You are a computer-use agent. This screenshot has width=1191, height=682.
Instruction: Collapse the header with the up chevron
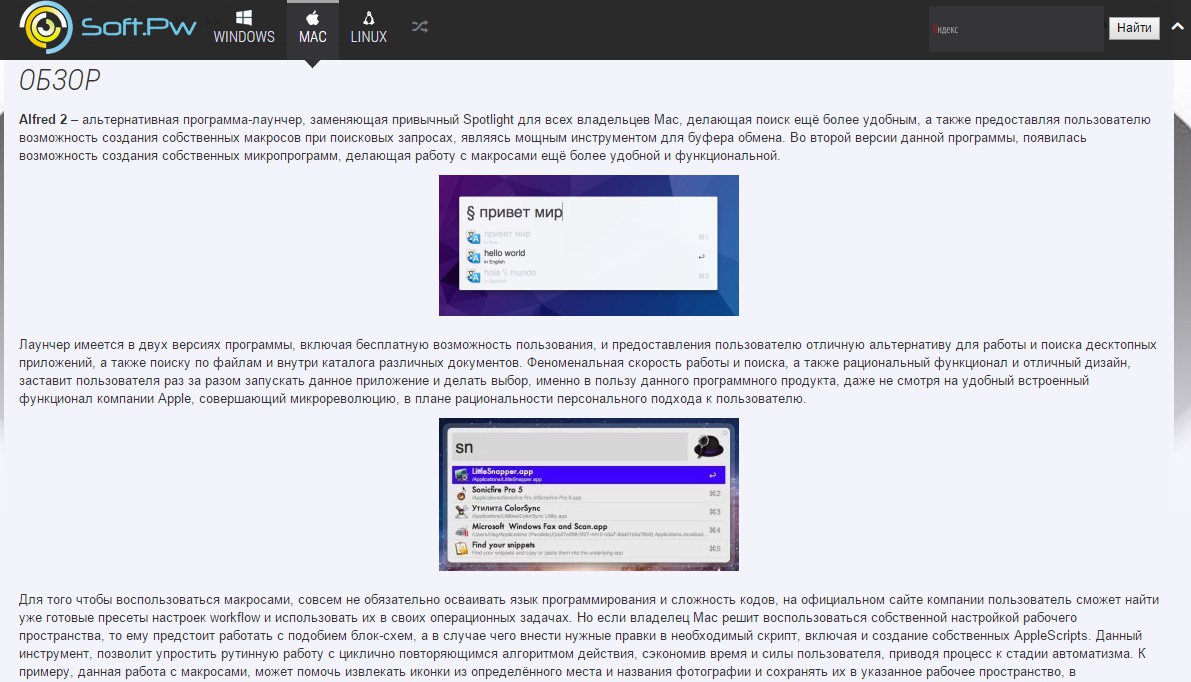click(1177, 27)
